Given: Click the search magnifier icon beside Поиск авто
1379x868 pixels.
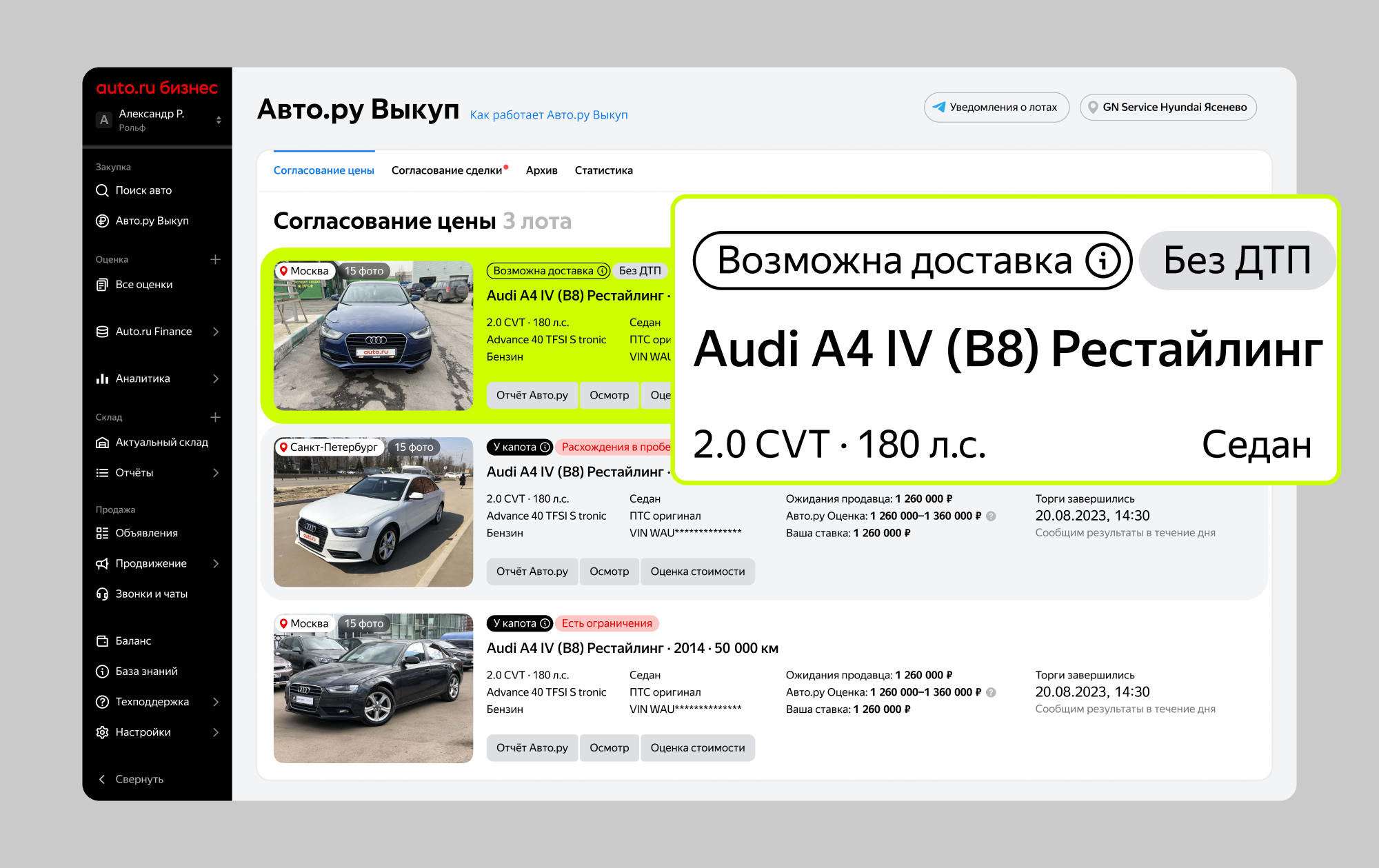Looking at the screenshot, I should coord(102,190).
